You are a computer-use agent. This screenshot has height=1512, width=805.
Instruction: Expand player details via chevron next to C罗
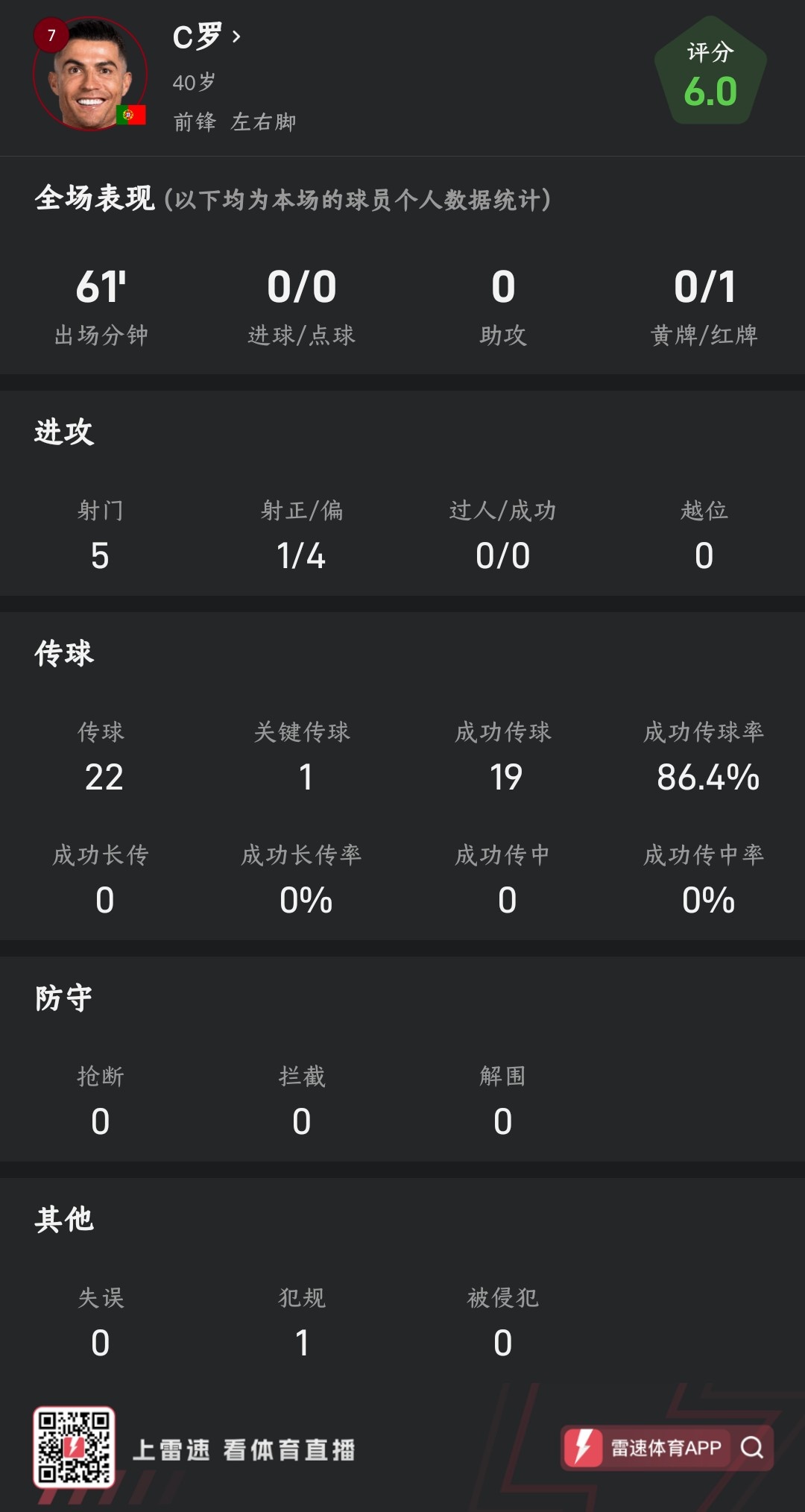coord(236,37)
